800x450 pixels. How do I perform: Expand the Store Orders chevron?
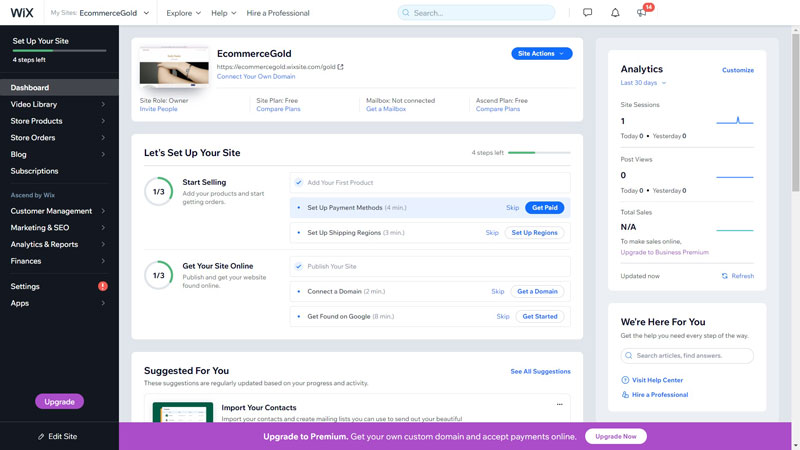coord(103,138)
